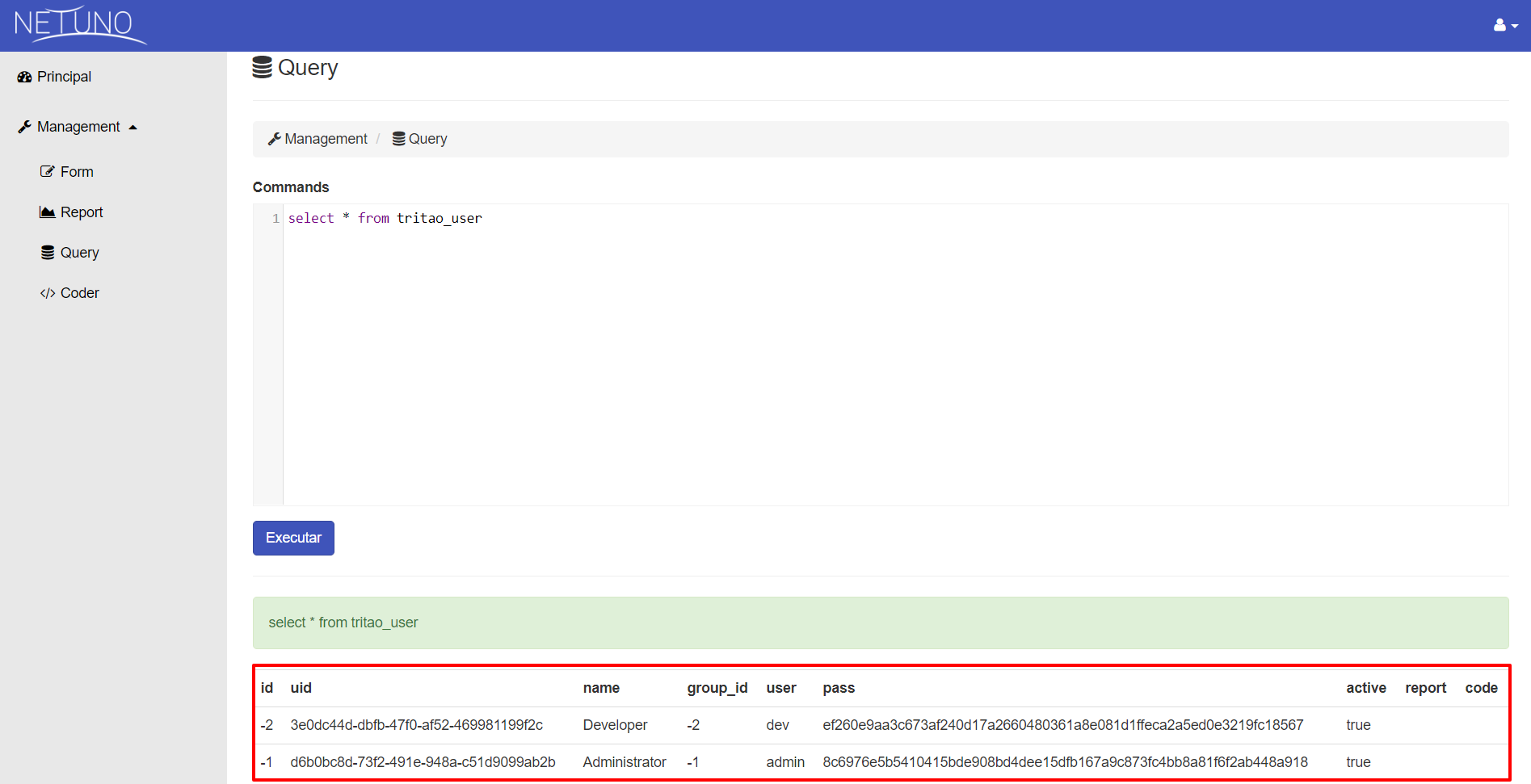This screenshot has height=784, width=1531.
Task: Click the 'group_id' column header
Action: coord(717,688)
